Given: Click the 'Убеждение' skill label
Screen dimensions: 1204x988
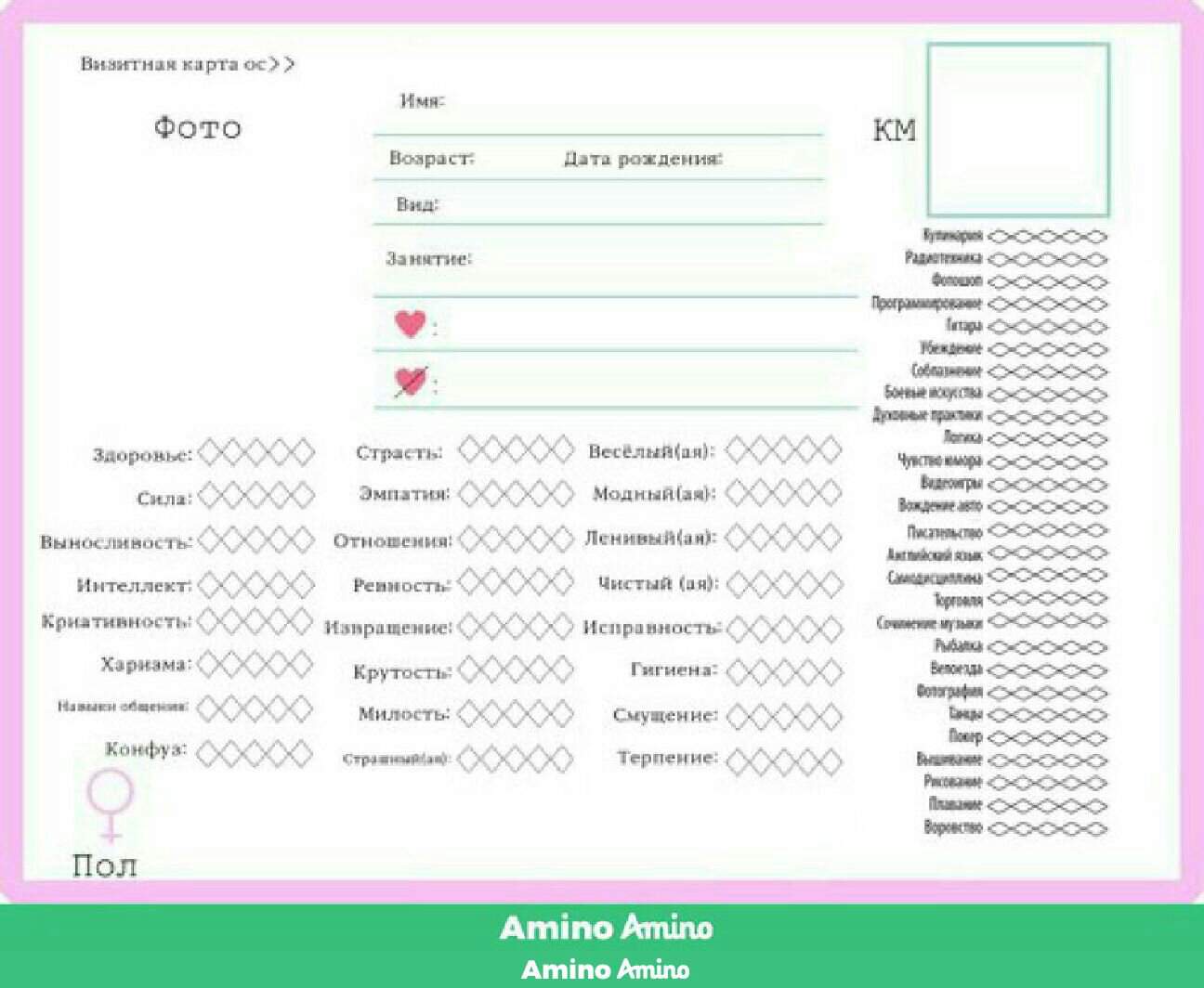Looking at the screenshot, I should 951,348.
